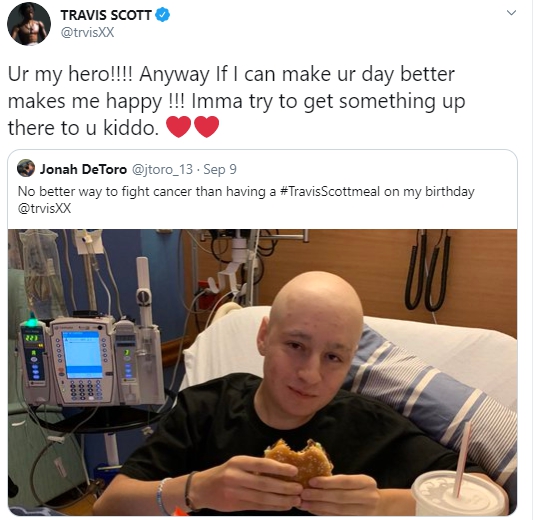Open the @jtoro_13 handle
This screenshot has height=520, width=535.
coord(162,169)
